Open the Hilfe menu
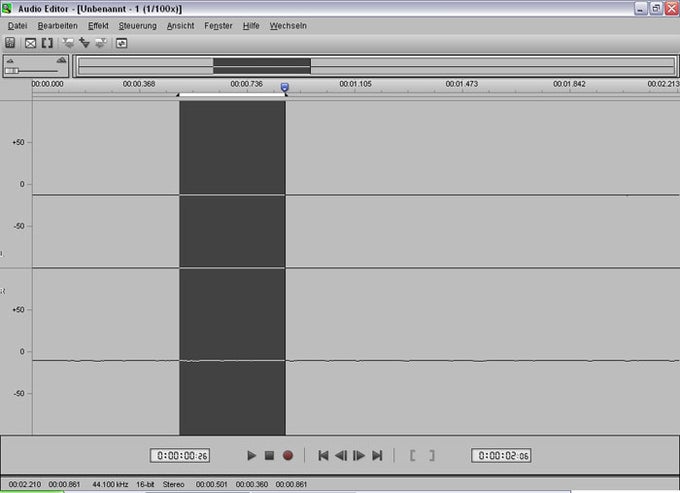The width and height of the screenshot is (680, 493). point(251,26)
